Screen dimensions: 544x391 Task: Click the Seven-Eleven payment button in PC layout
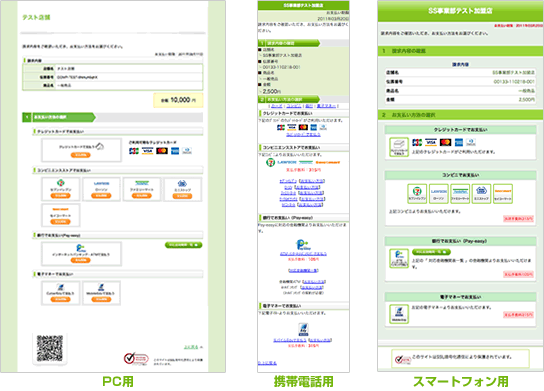point(60,189)
